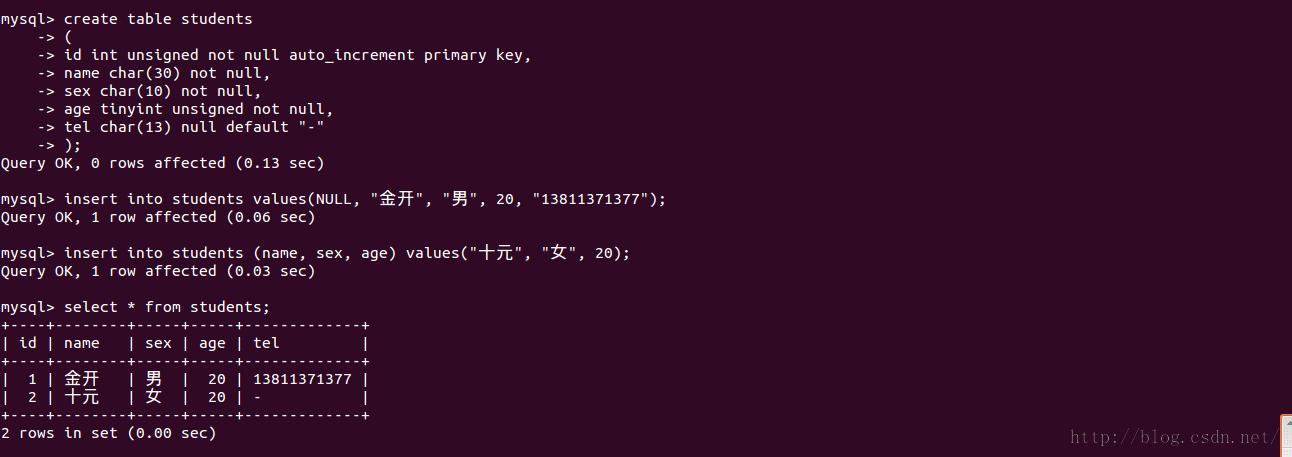
Task: Click 13811371377 in the result table row
Action: [x=302, y=379]
